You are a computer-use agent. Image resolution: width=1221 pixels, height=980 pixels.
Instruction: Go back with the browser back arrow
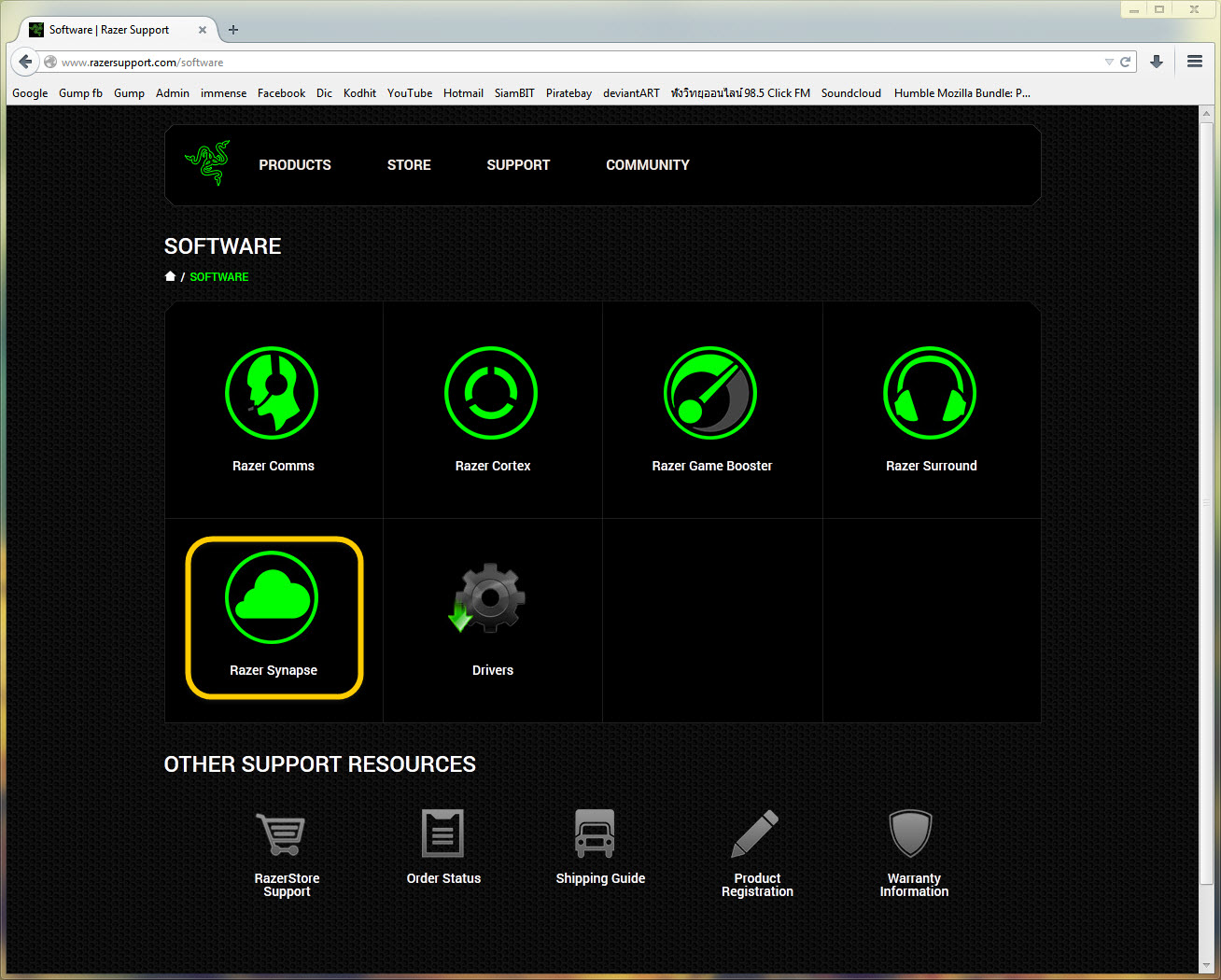25,62
